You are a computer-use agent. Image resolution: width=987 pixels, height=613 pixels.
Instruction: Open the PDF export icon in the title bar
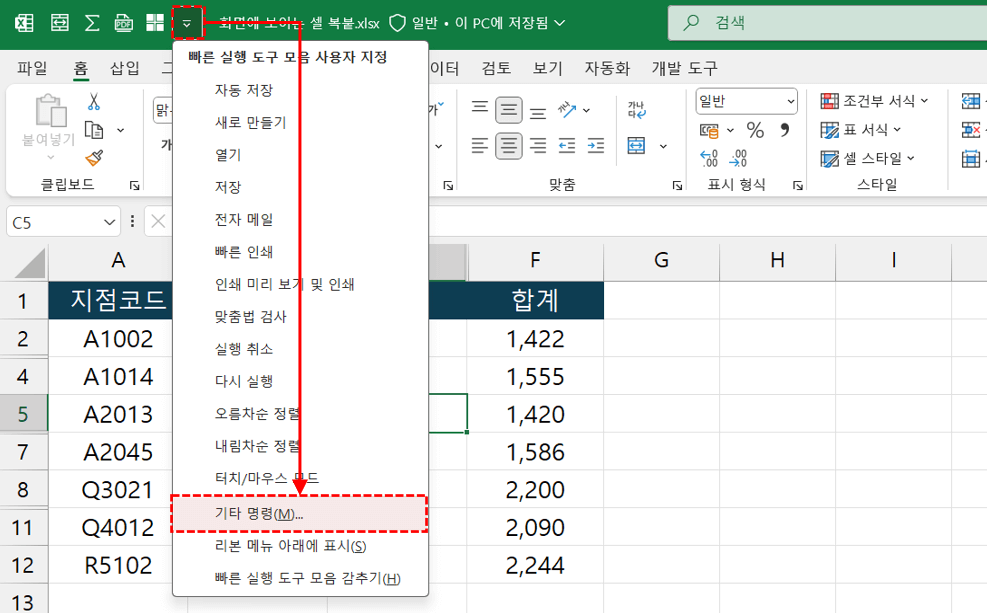(x=125, y=21)
